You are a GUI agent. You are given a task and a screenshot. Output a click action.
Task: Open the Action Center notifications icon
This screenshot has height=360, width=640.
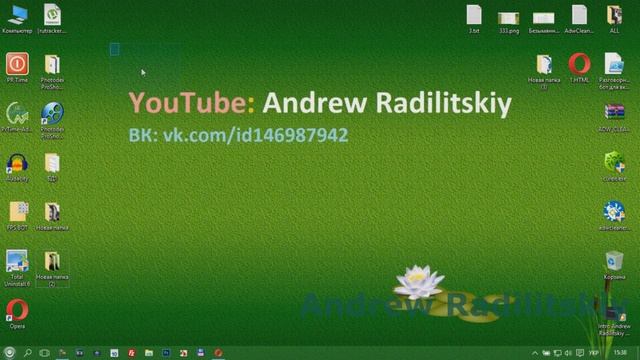pos(580,353)
